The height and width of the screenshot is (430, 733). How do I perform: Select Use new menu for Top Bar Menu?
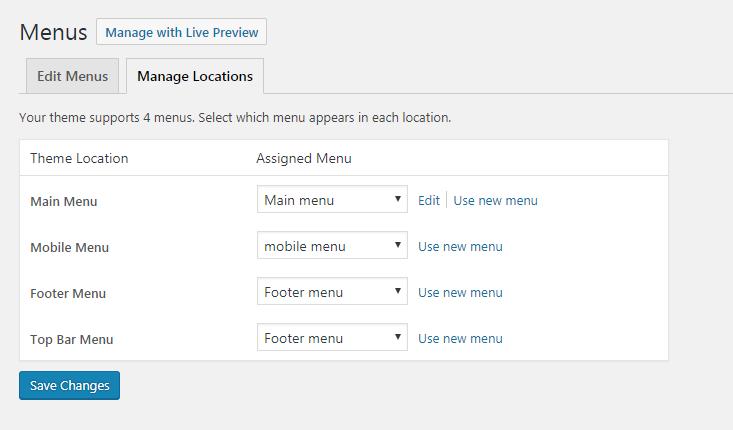[460, 338]
